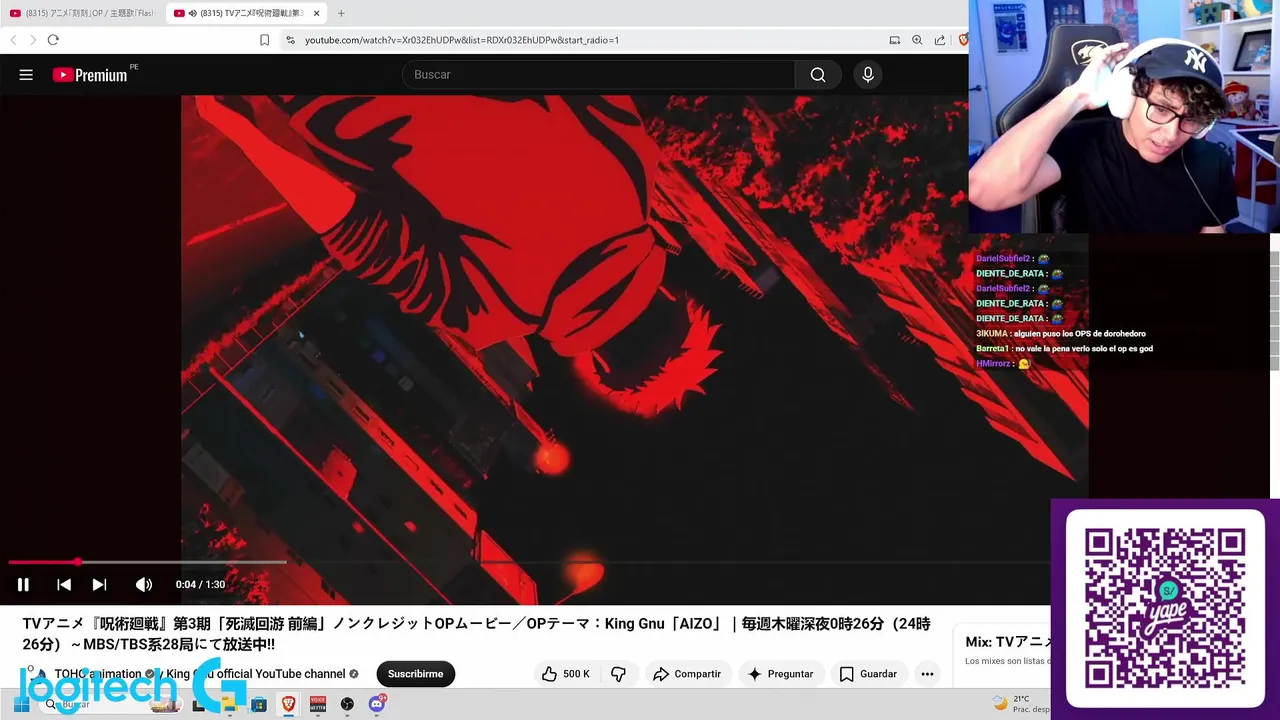Start voice search with microphone icon
Viewport: 1280px width, 720px height.
point(868,75)
